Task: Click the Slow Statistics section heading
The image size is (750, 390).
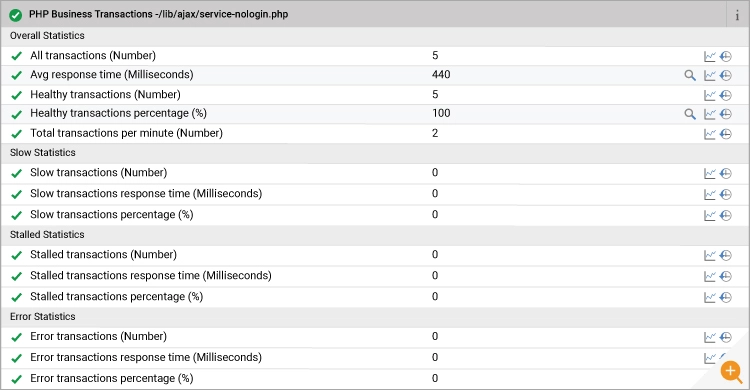Action: (x=43, y=153)
